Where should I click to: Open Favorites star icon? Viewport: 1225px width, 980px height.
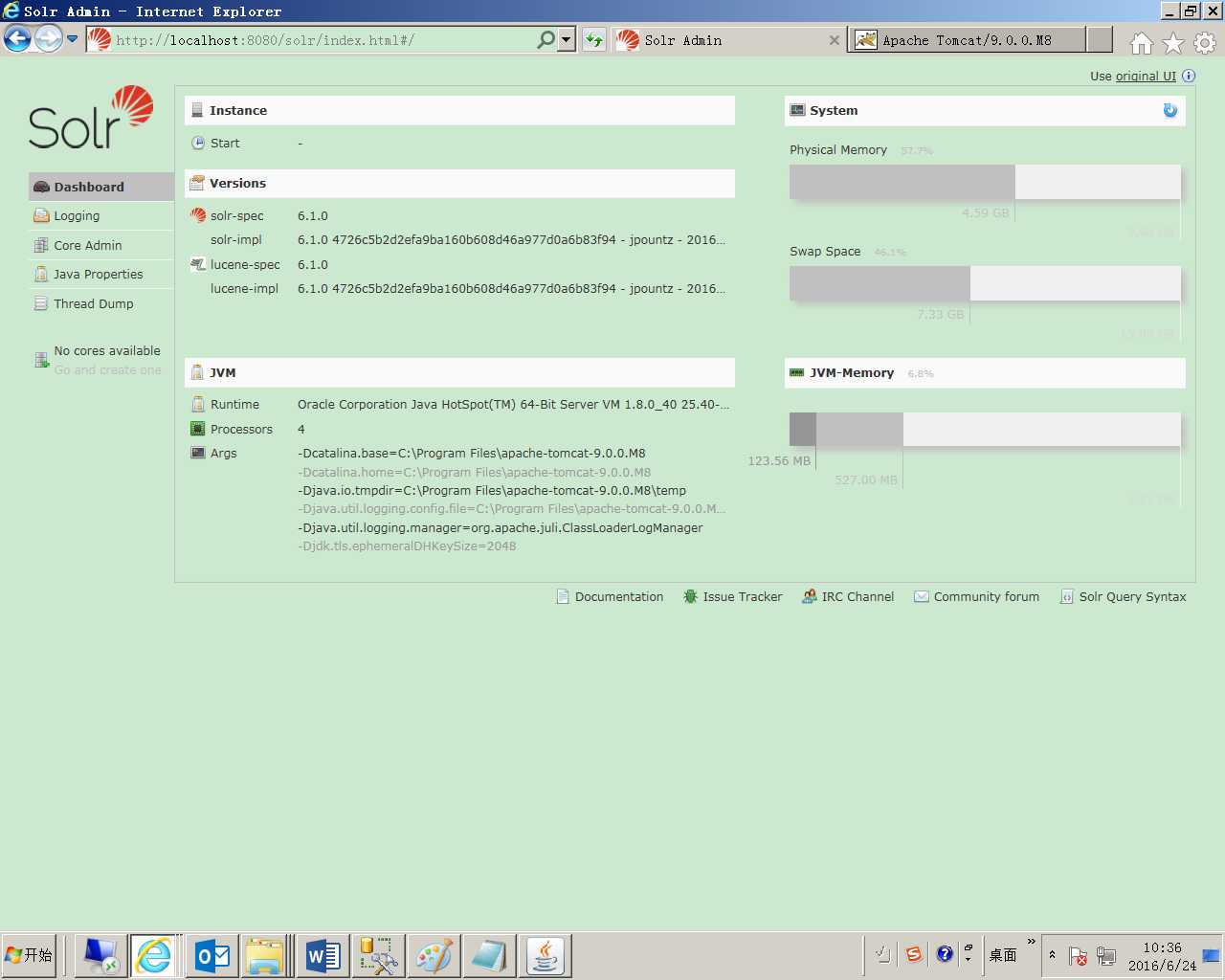[1173, 43]
